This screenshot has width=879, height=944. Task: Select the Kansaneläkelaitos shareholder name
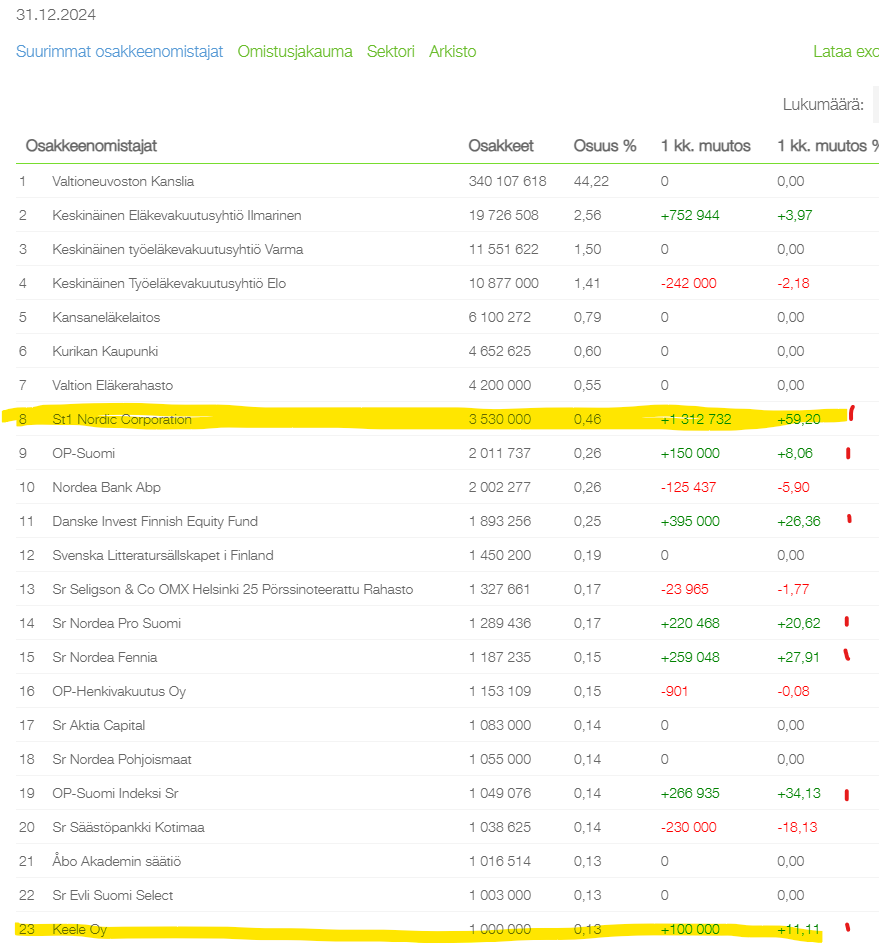coord(106,317)
